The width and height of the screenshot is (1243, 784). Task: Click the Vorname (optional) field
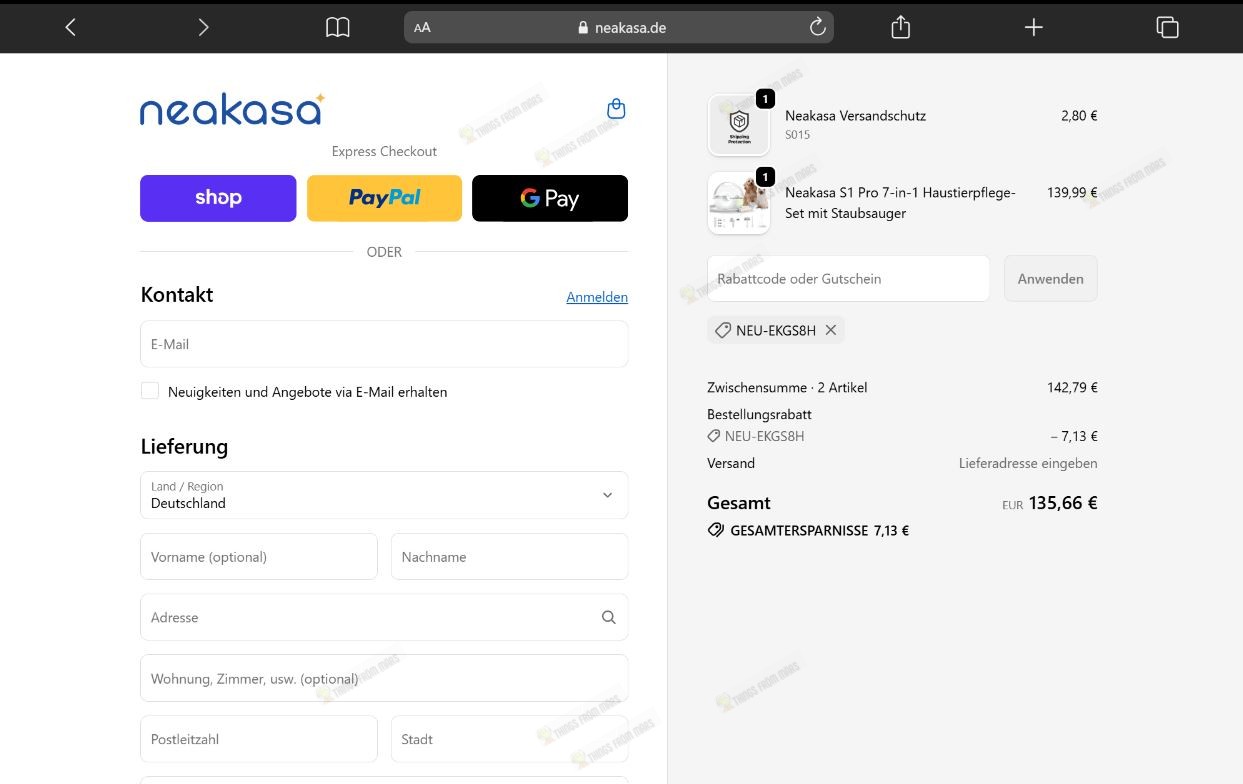[x=259, y=556]
